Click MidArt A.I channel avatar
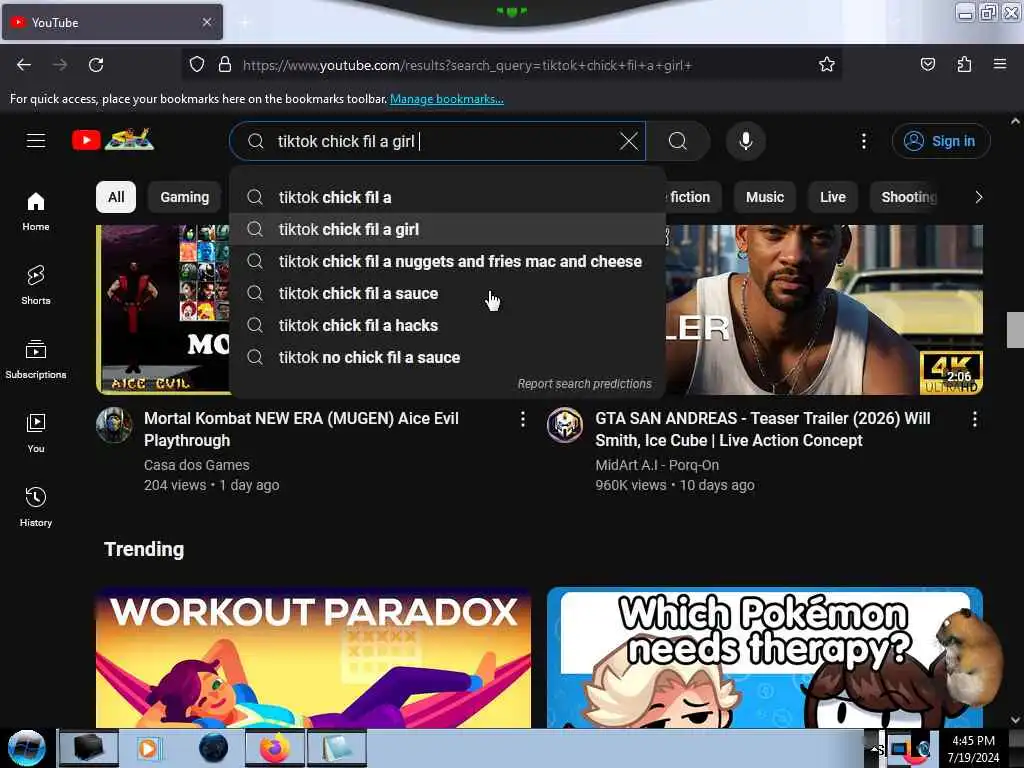This screenshot has height=768, width=1024. click(565, 425)
